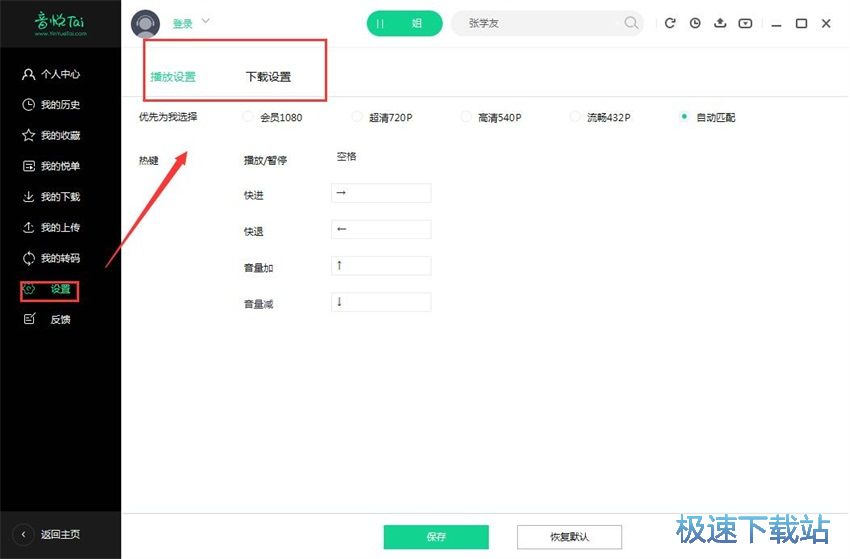This screenshot has width=850, height=559.
Task: Select the 自动匹配 quality option
Action: point(707,117)
